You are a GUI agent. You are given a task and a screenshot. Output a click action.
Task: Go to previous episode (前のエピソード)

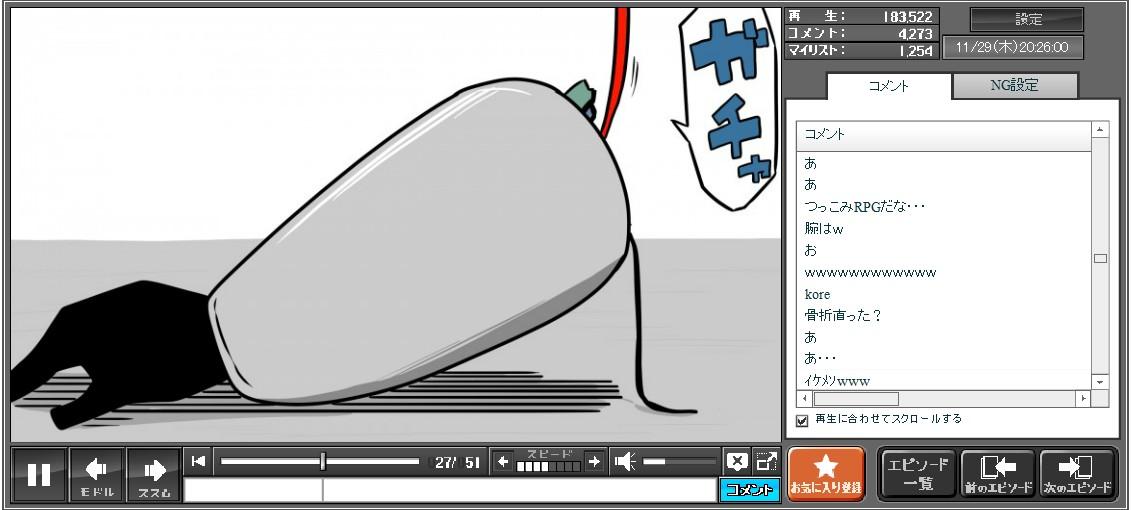pyautogui.click(x=997, y=473)
